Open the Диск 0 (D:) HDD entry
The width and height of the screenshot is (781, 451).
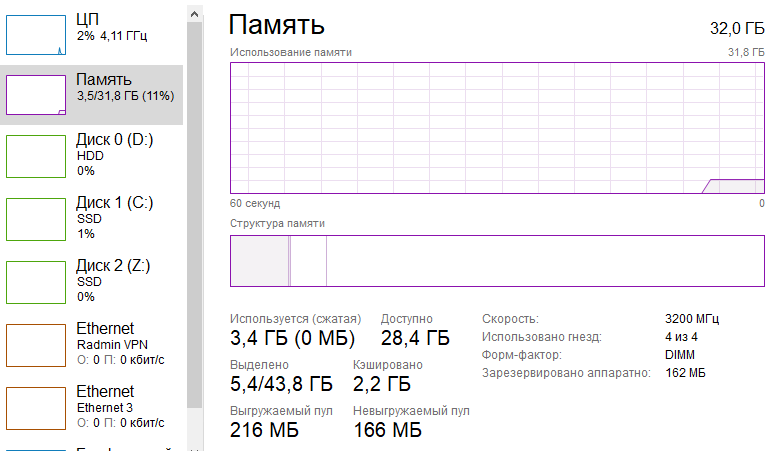point(114,155)
